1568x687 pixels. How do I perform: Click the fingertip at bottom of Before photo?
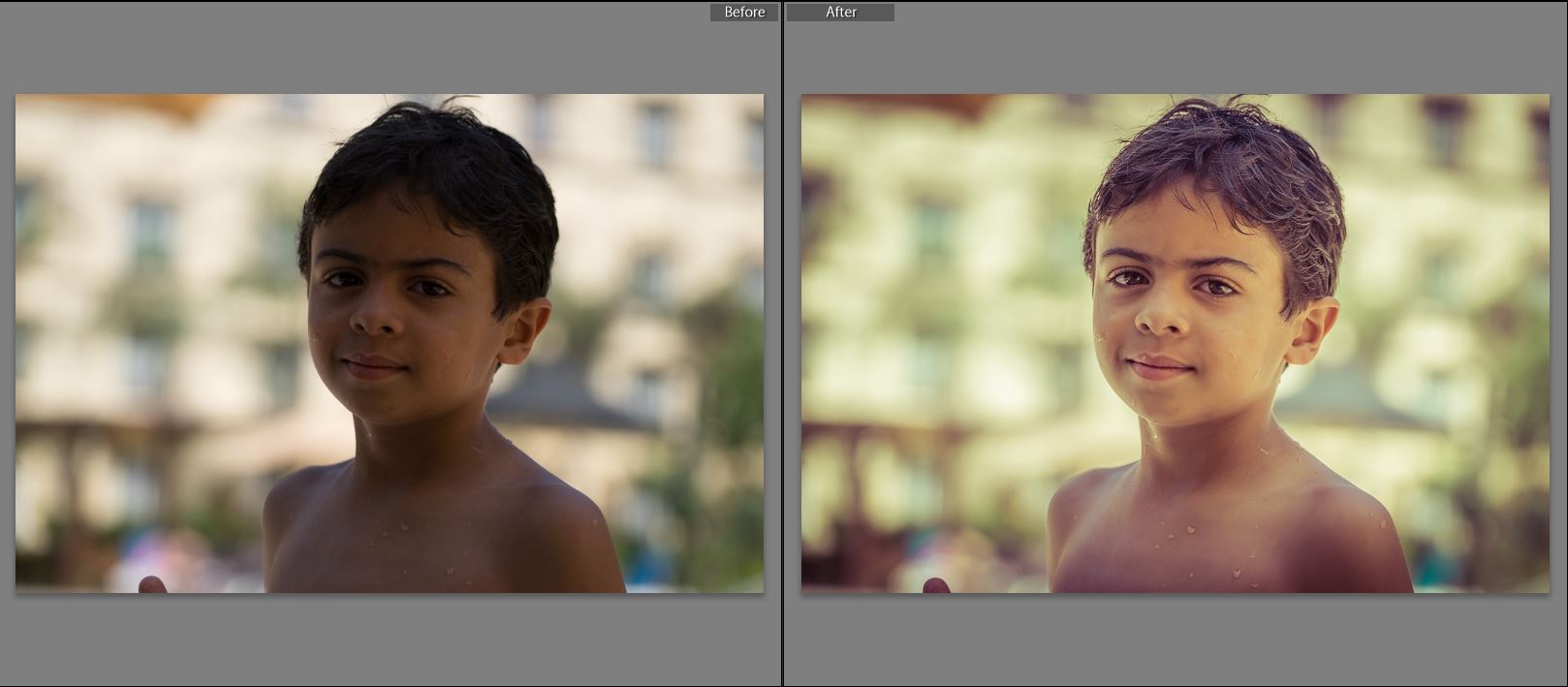pos(151,584)
